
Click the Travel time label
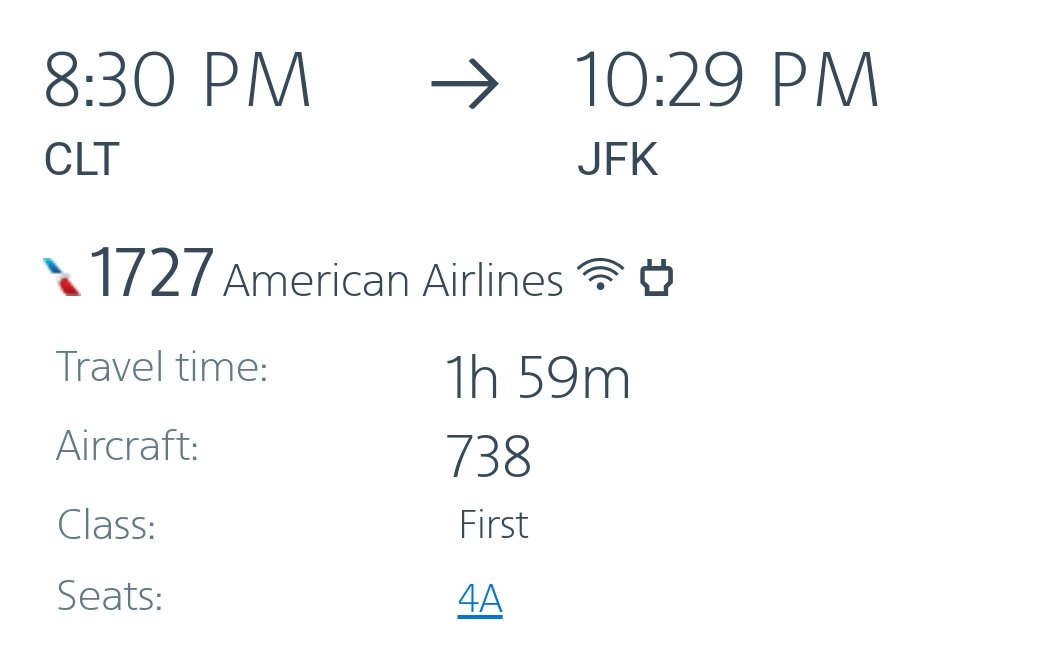point(162,367)
